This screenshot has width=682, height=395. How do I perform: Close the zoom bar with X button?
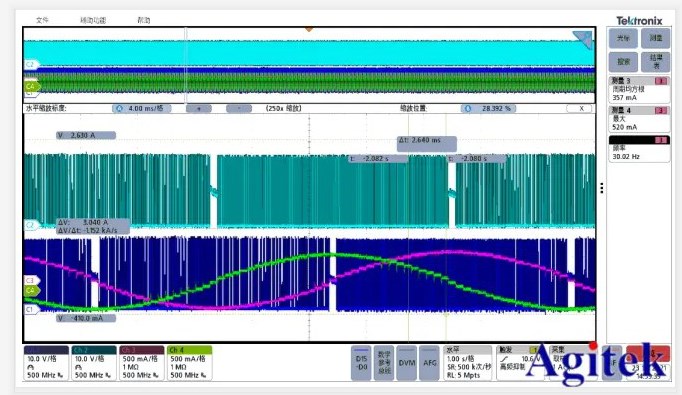pyautogui.click(x=580, y=108)
